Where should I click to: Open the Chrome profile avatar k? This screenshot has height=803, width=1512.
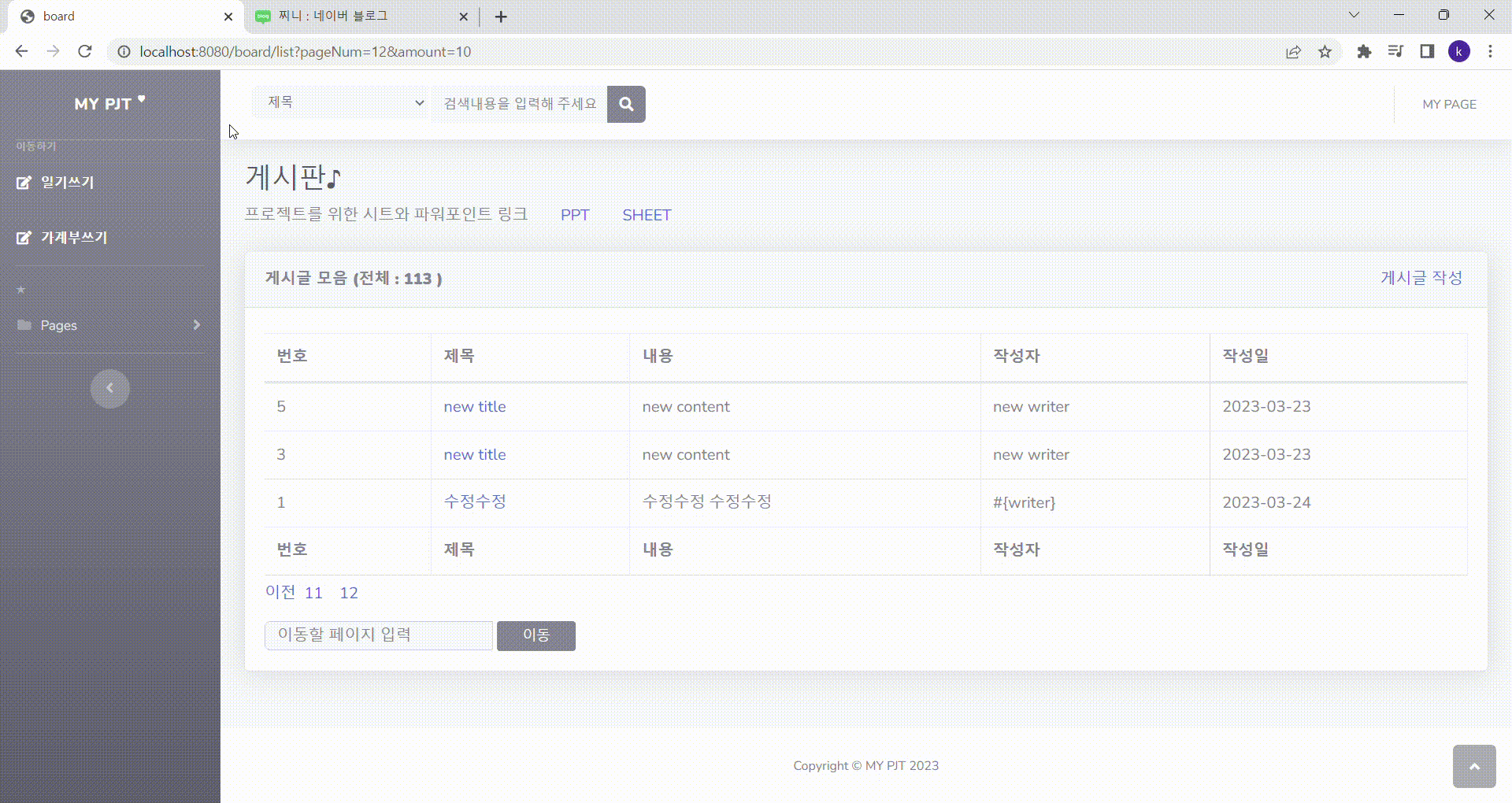click(x=1459, y=52)
